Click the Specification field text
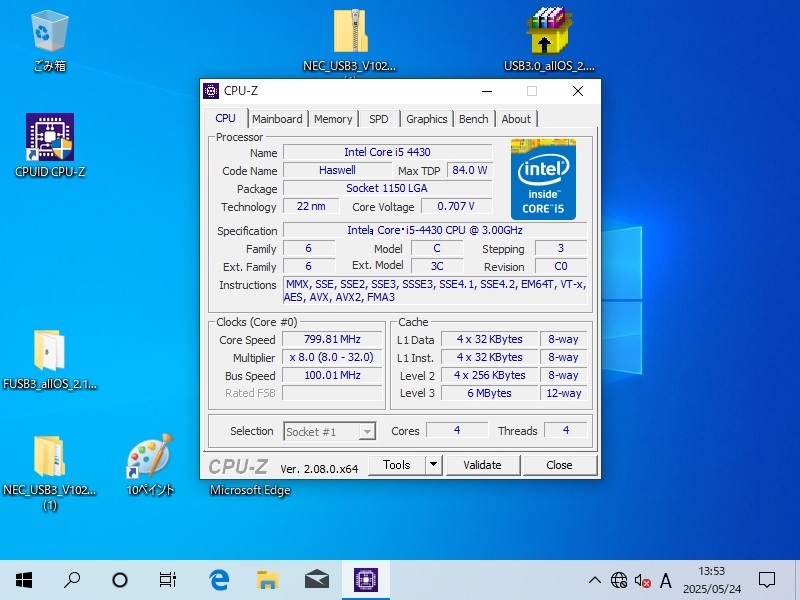Image resolution: width=800 pixels, height=600 pixels. tap(435, 230)
